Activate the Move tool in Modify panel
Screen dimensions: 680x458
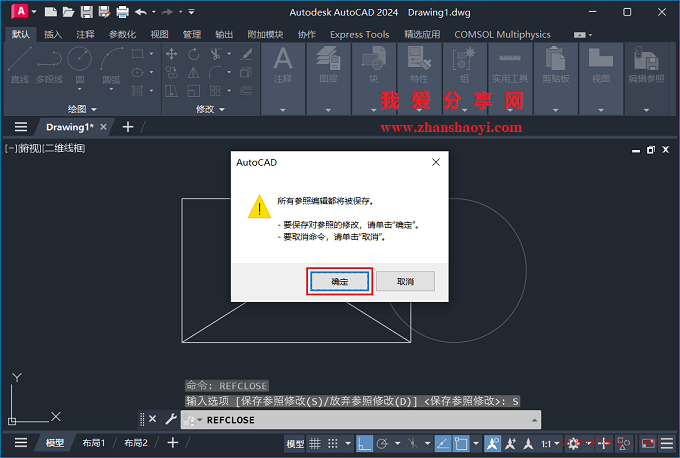pos(171,54)
